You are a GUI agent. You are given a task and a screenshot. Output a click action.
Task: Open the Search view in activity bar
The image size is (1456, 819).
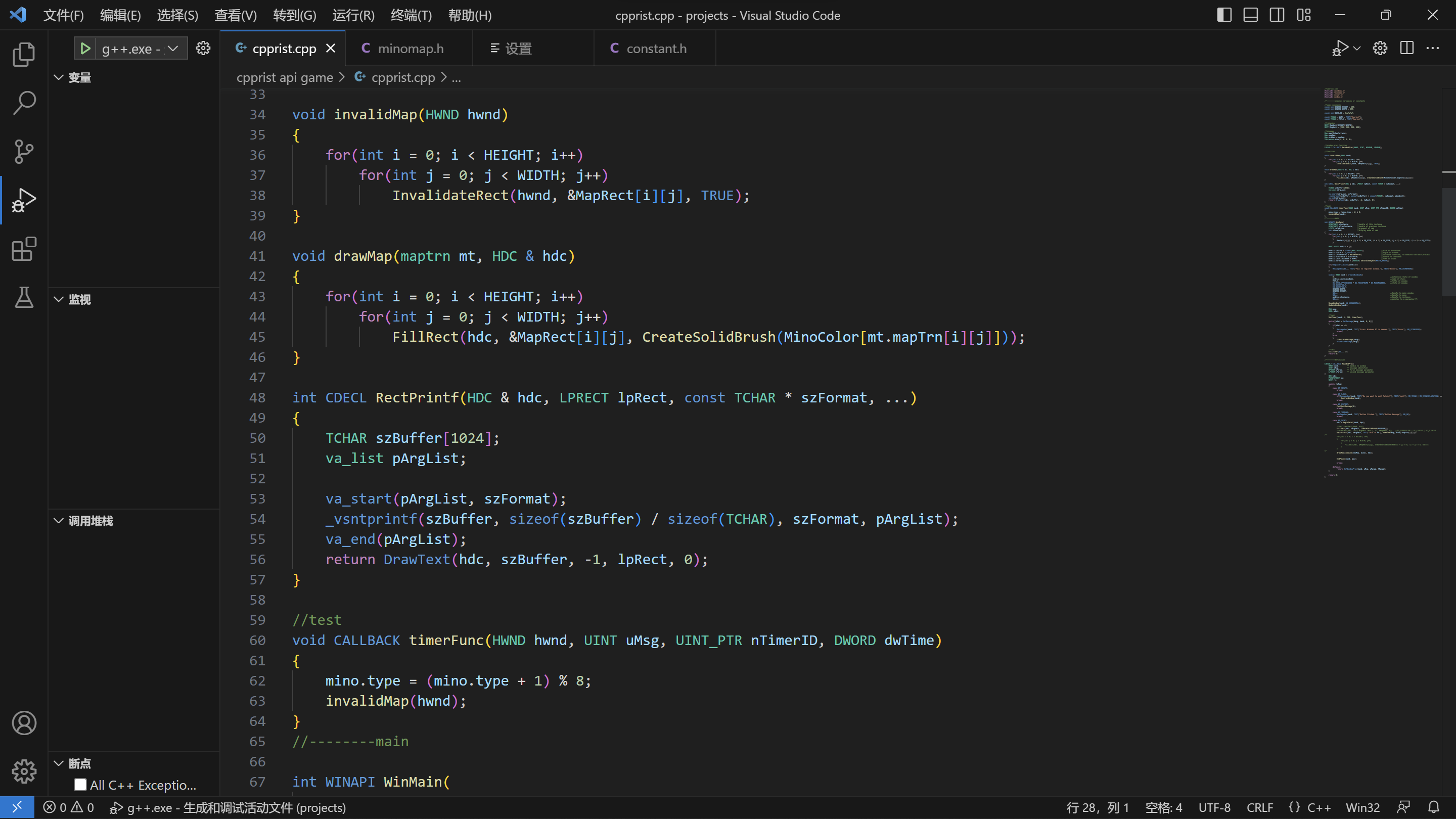(24, 103)
